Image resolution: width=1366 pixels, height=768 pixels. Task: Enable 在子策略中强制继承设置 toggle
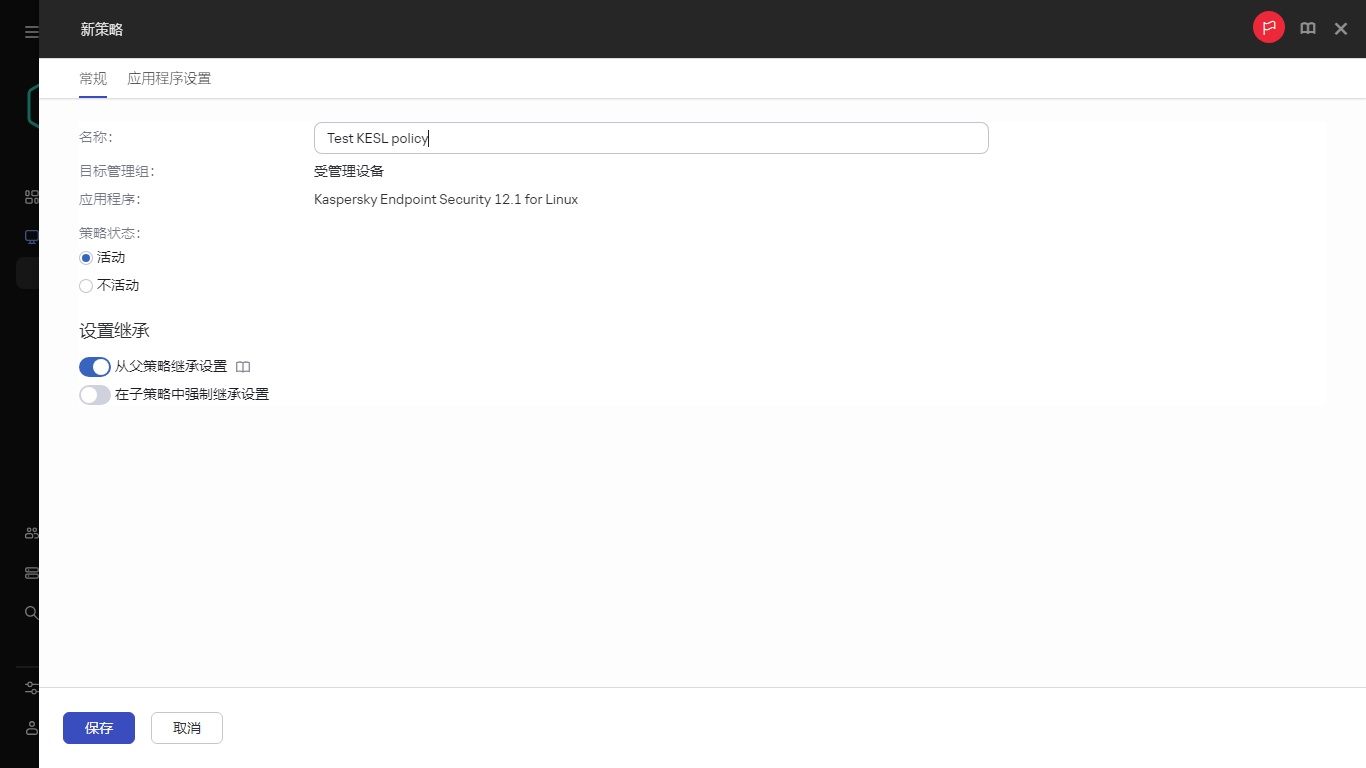point(94,394)
